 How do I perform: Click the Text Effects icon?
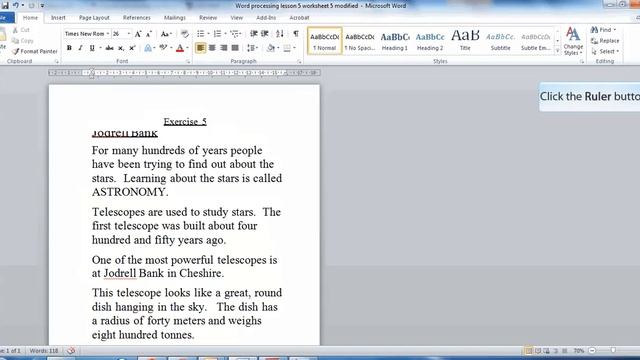point(148,48)
